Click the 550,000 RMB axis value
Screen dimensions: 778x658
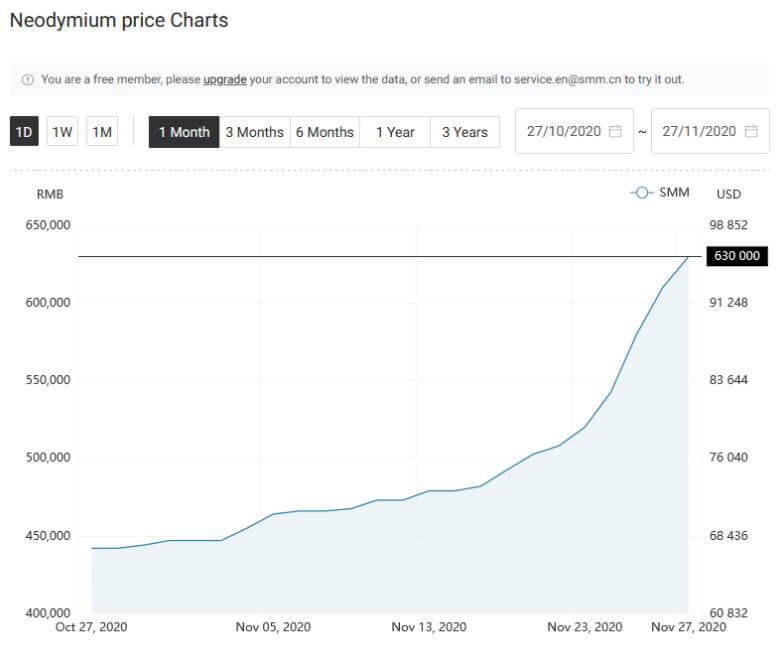[48, 380]
